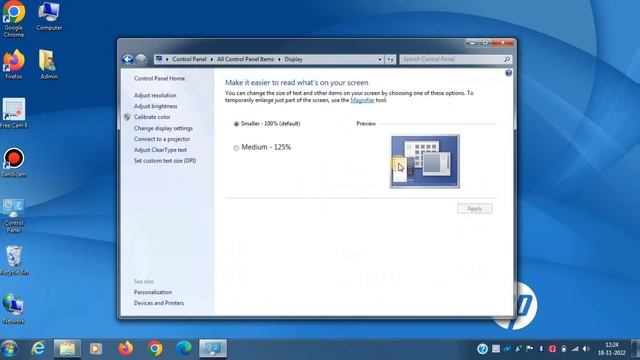Image resolution: width=640 pixels, height=360 pixels.
Task: Open Adjust brightness link
Action: [x=156, y=106]
